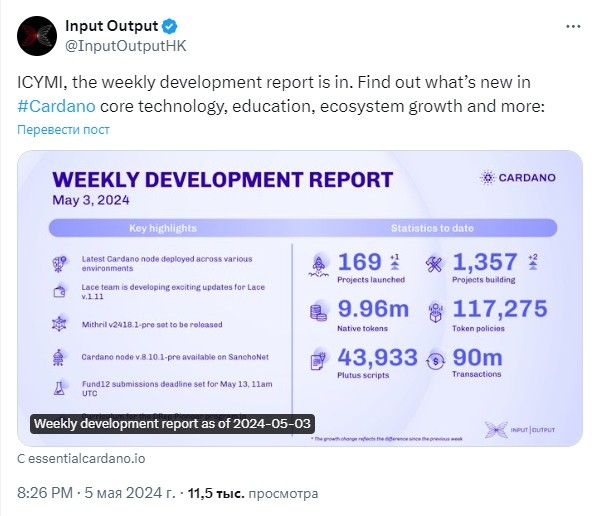Viewport: 596px width, 516px height.
Task: Open essentialcardano.io source link
Action: [87, 459]
